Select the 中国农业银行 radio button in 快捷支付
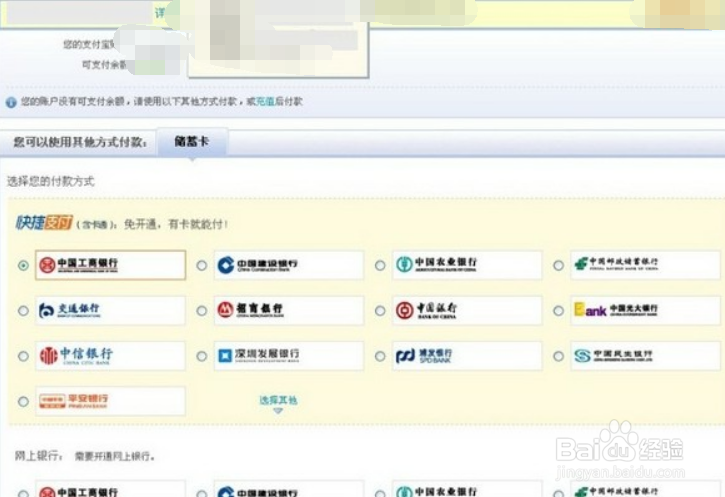This screenshot has height=497, width=725. [380, 265]
